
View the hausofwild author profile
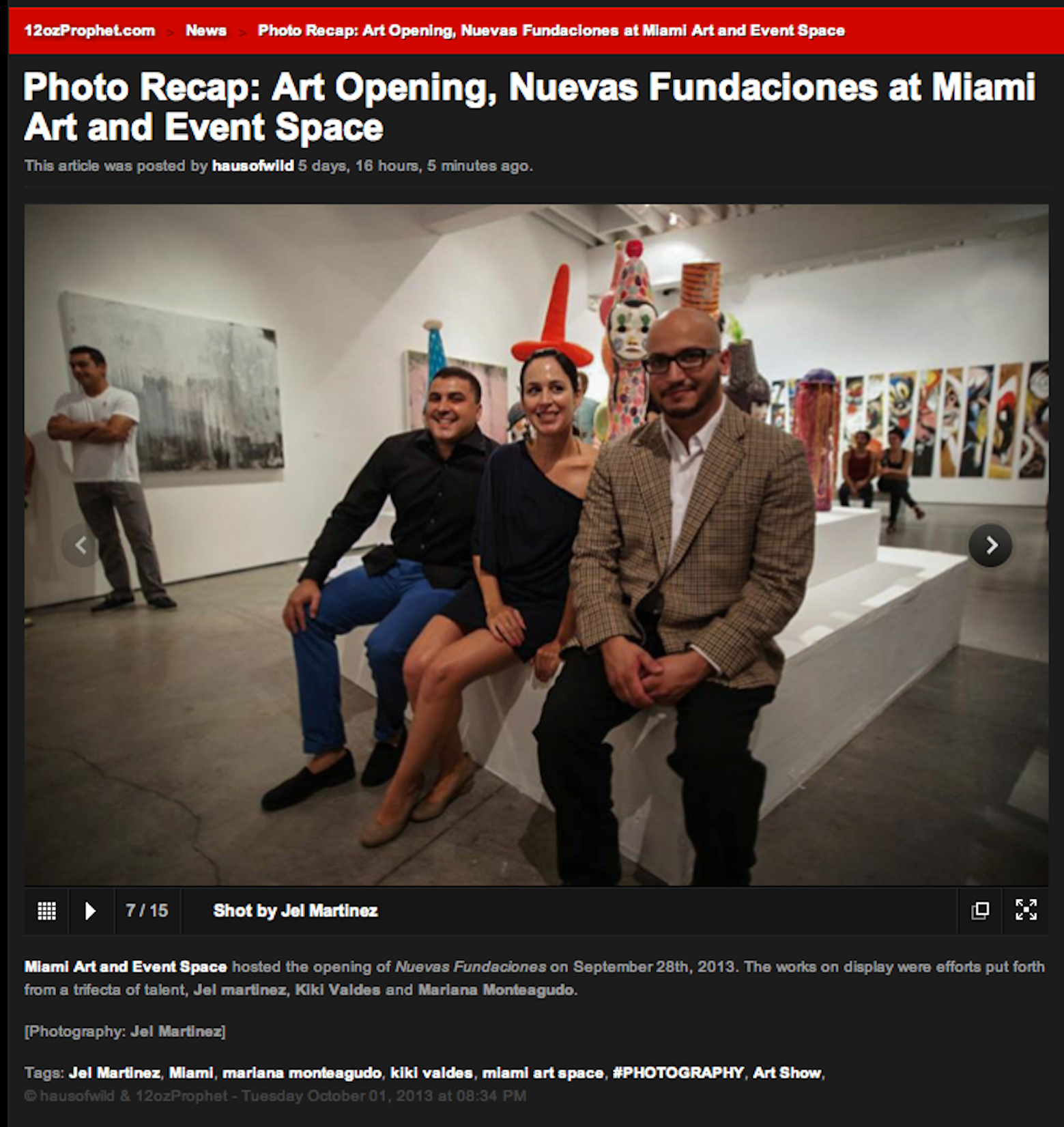click(x=253, y=166)
